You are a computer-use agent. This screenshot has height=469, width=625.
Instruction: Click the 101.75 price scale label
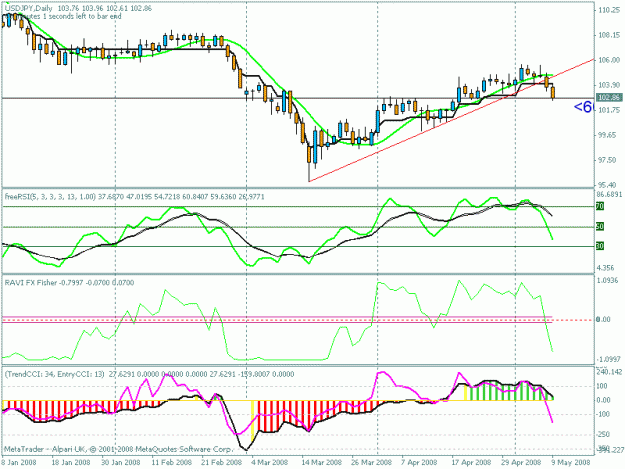pos(609,110)
